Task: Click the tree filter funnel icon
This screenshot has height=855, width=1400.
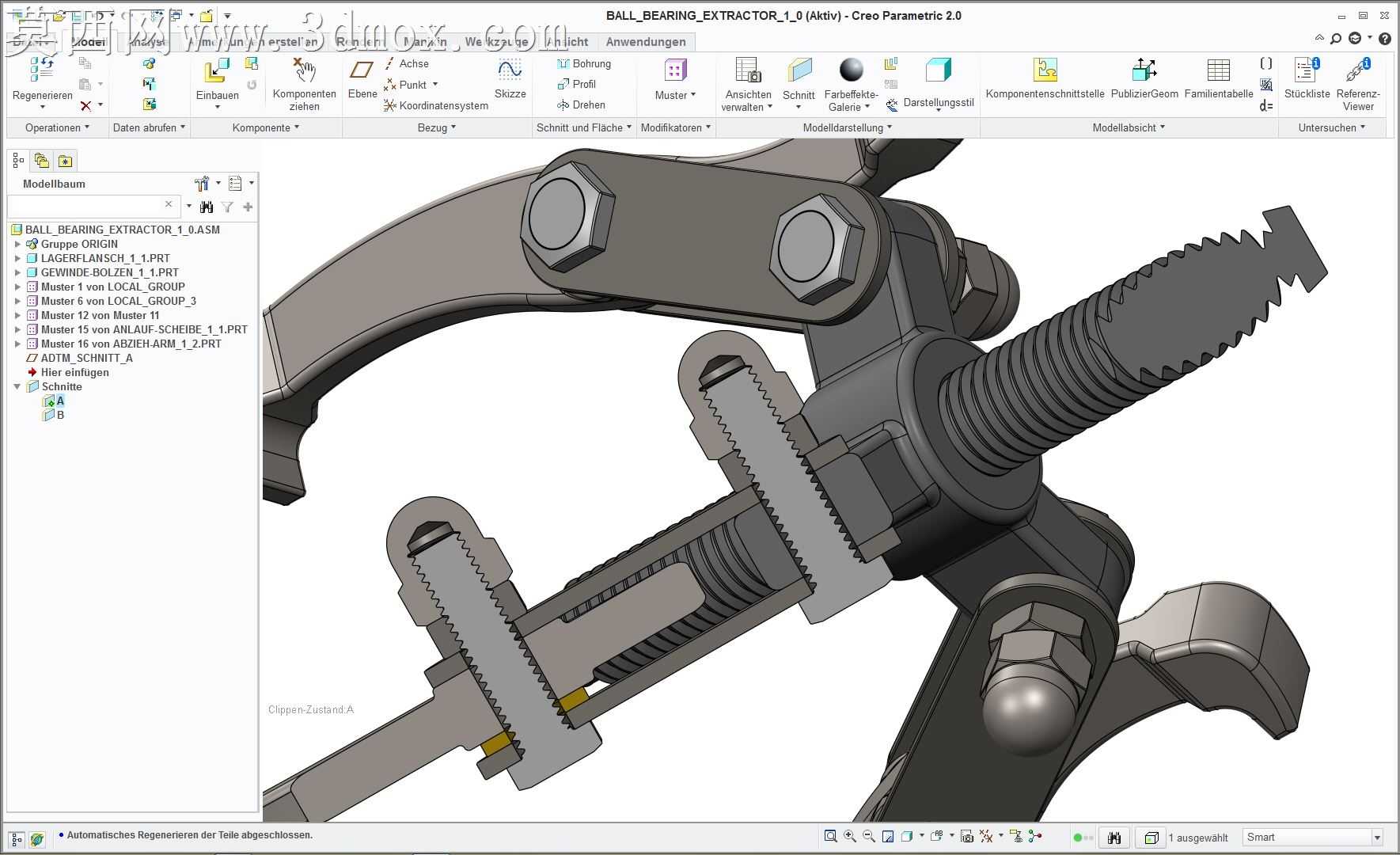Action: 227,207
